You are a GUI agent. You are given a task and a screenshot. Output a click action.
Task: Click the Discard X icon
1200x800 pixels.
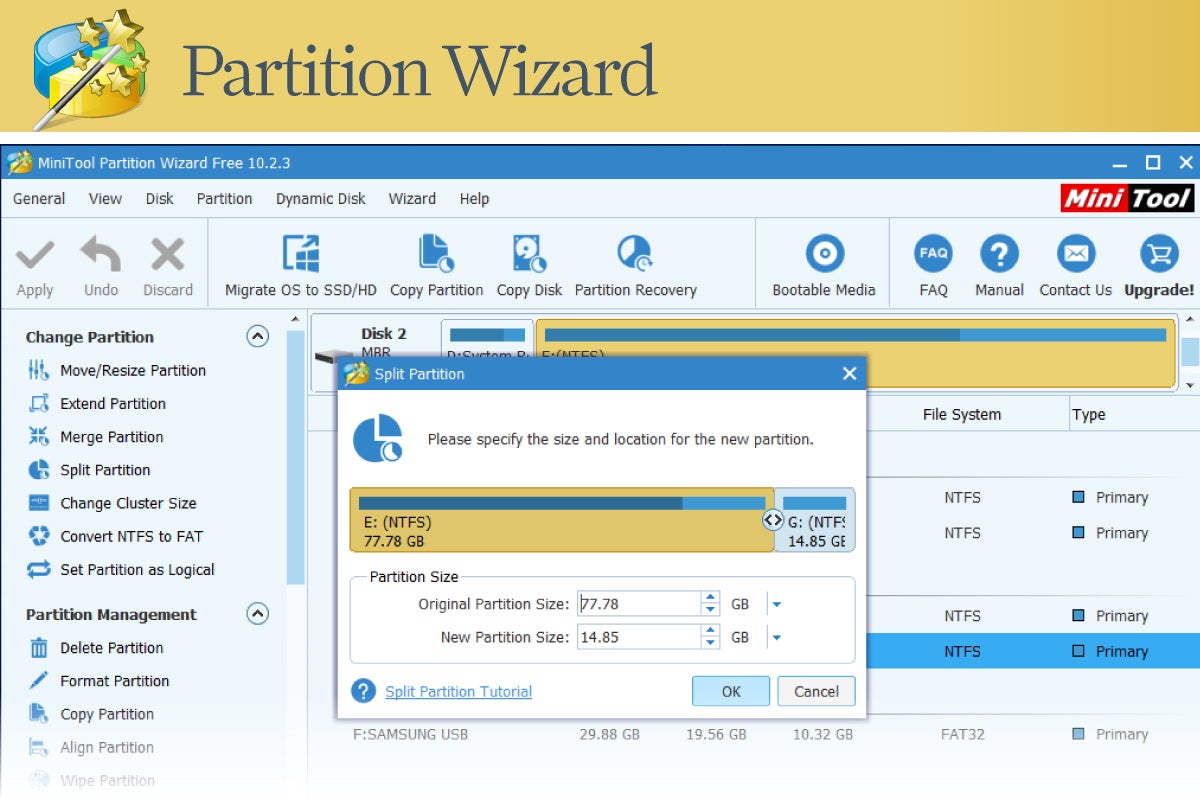click(x=167, y=254)
